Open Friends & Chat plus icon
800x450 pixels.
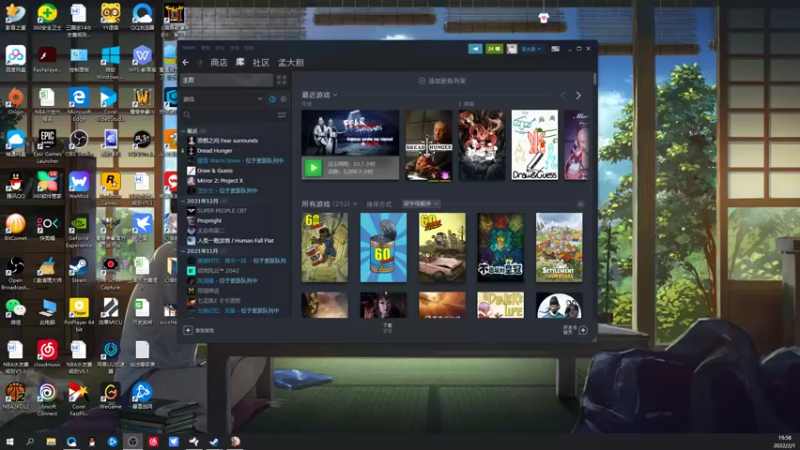pyautogui.click(x=583, y=330)
